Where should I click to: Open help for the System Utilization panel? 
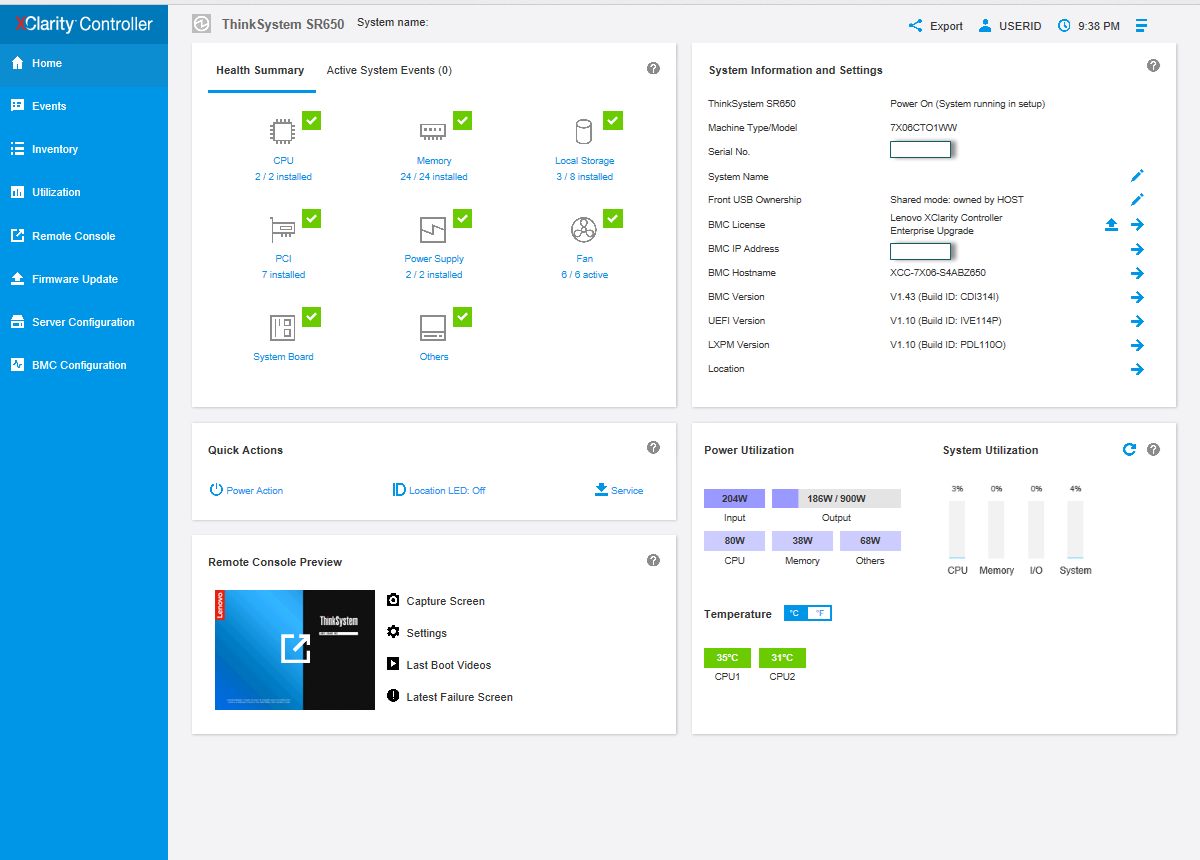[1153, 450]
